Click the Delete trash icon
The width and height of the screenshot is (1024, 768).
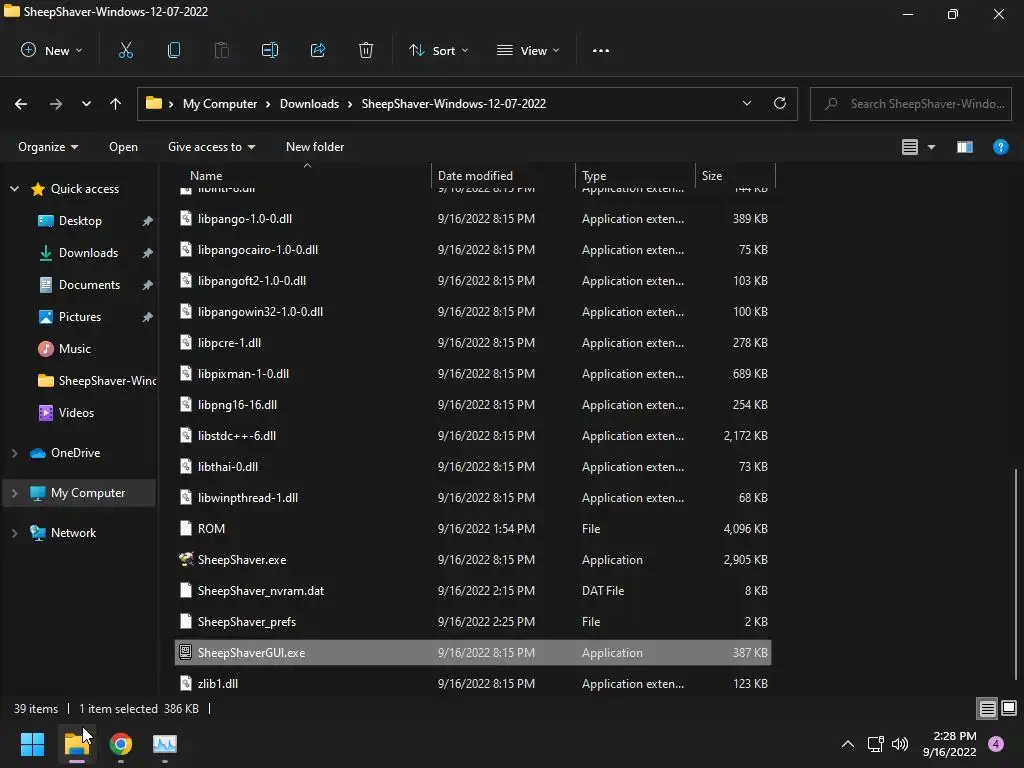(366, 50)
